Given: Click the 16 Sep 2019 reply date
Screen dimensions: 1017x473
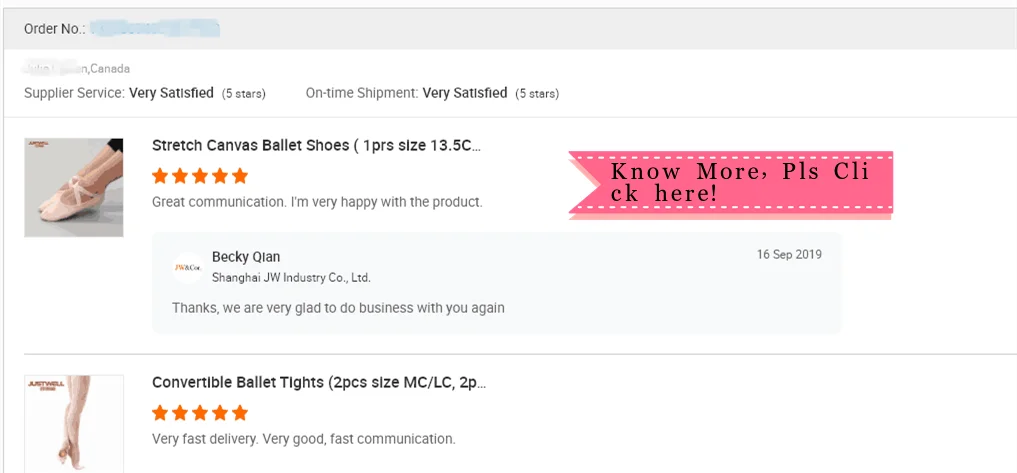Looking at the screenshot, I should (788, 254).
